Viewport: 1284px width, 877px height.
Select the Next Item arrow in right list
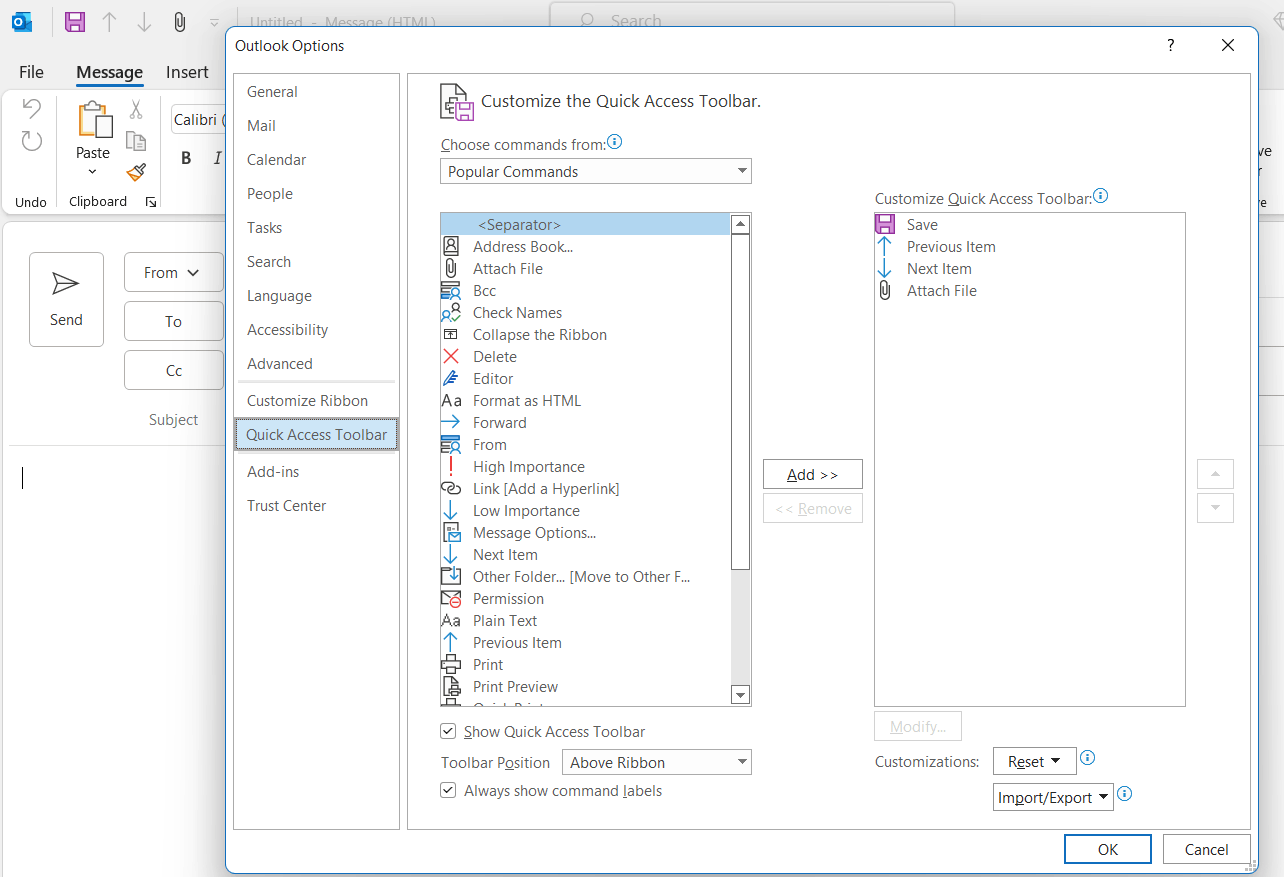[885, 268]
